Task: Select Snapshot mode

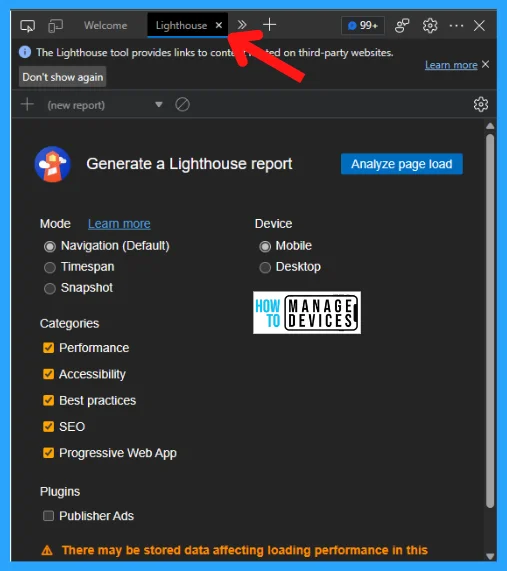Action: click(50, 289)
